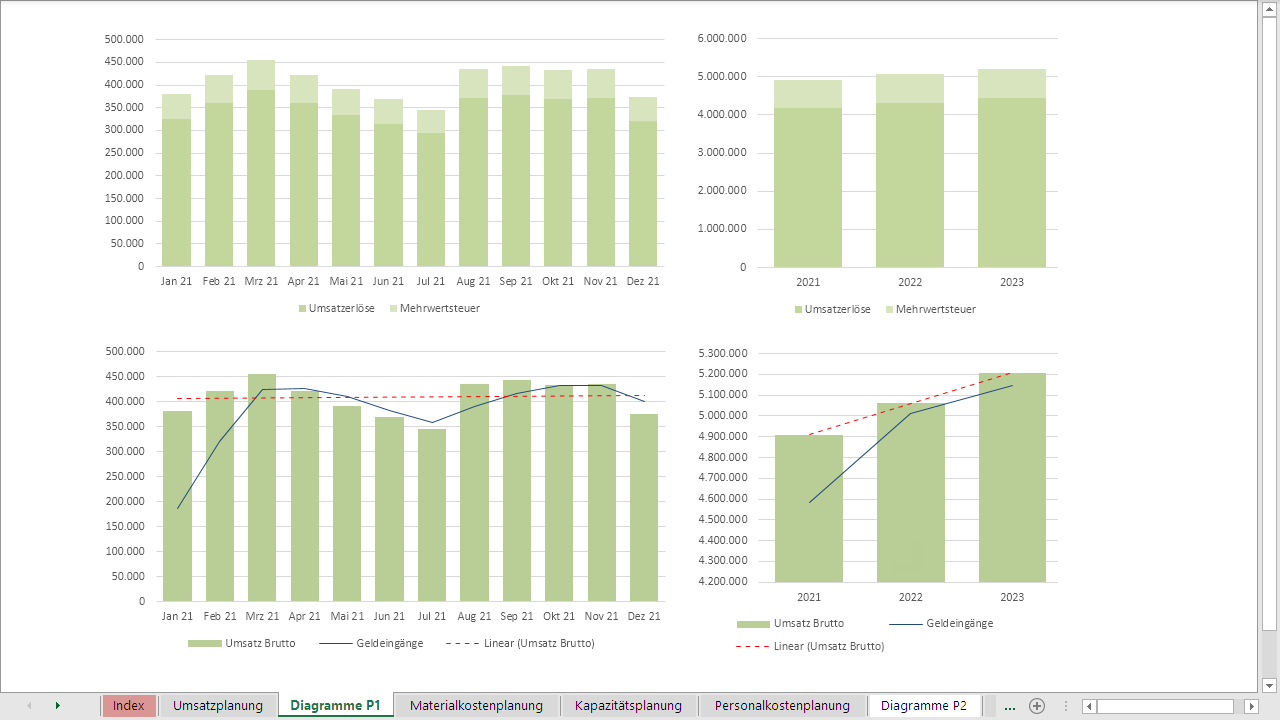Click the Jan 21 bar in bottom-left chart
The width and height of the screenshot is (1280, 720).
(177, 506)
